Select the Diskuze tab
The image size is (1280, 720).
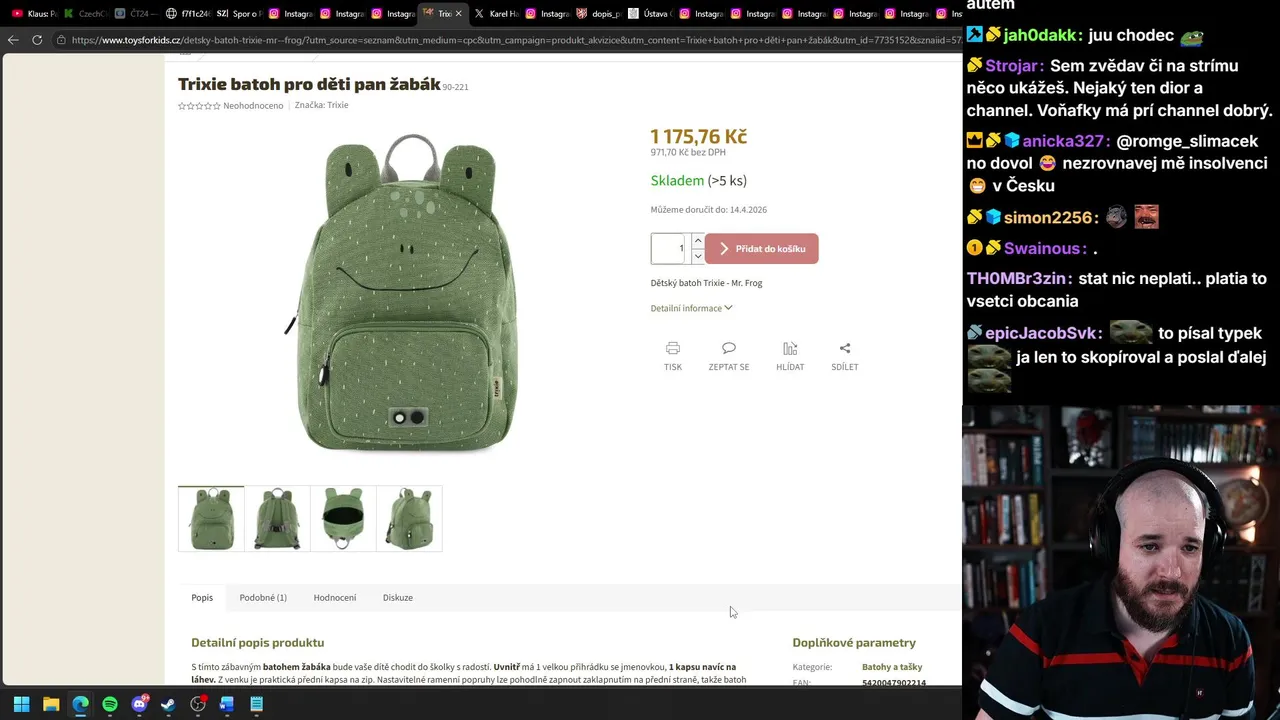click(x=398, y=597)
